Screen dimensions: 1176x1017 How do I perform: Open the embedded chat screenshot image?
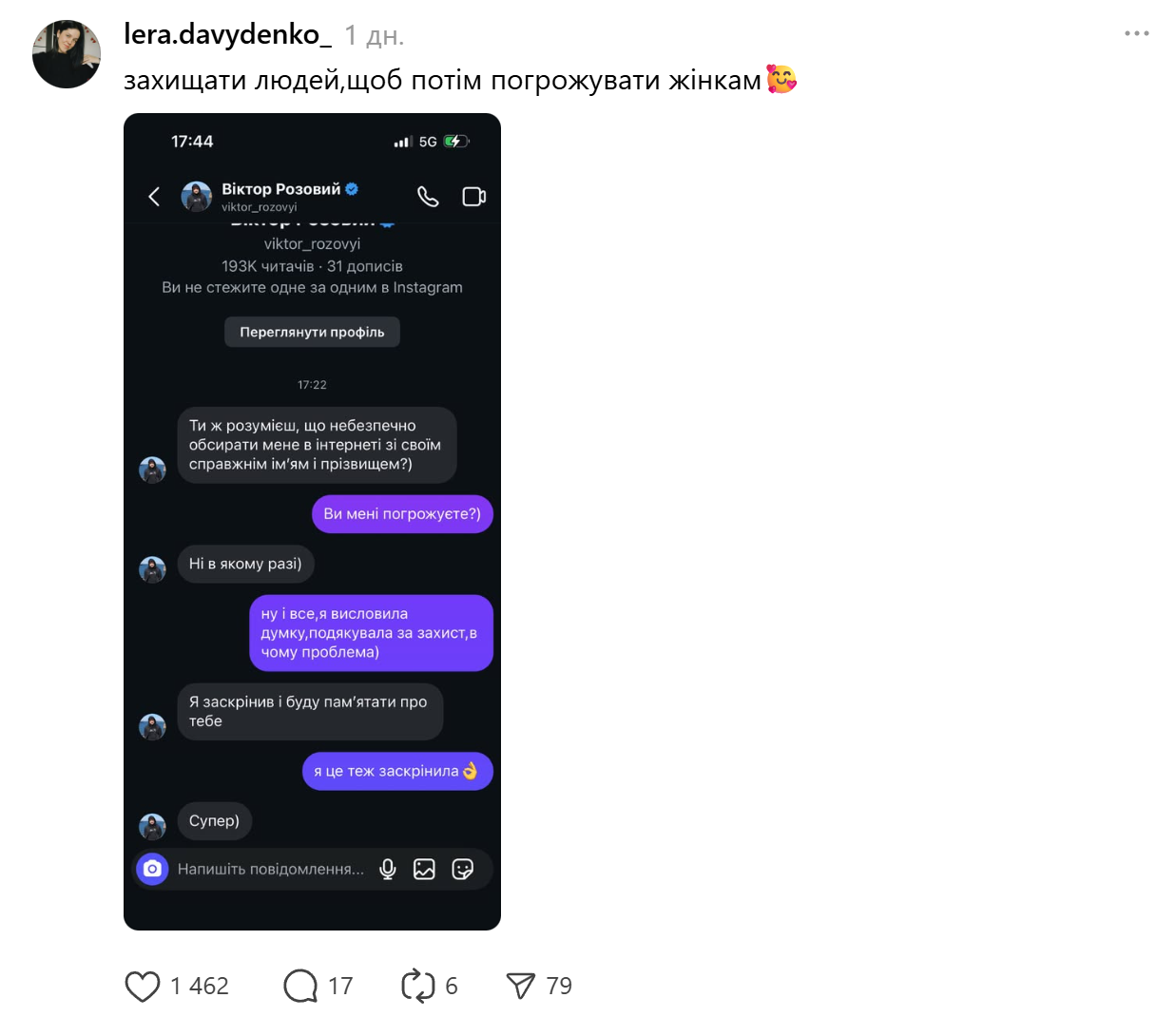(312, 521)
